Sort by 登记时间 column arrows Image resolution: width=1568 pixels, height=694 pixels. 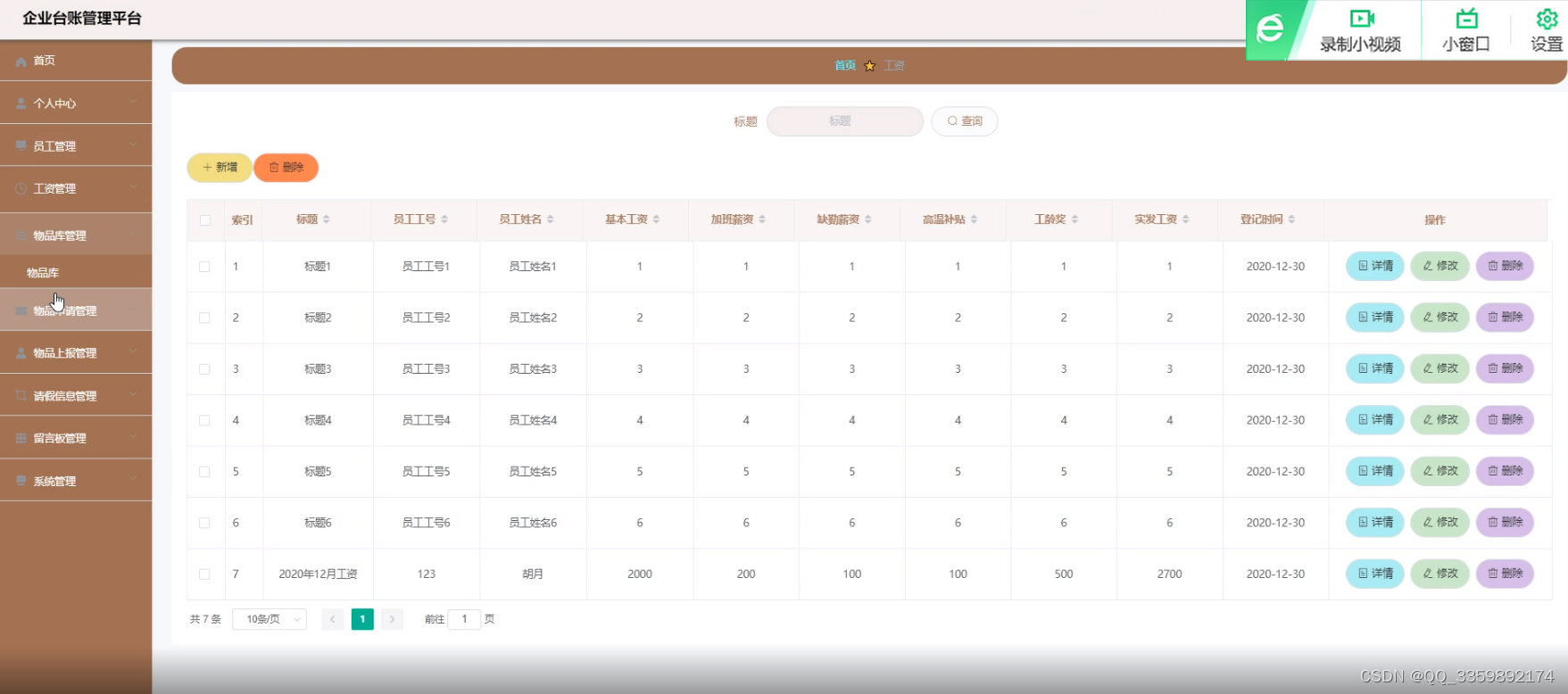(x=1291, y=219)
